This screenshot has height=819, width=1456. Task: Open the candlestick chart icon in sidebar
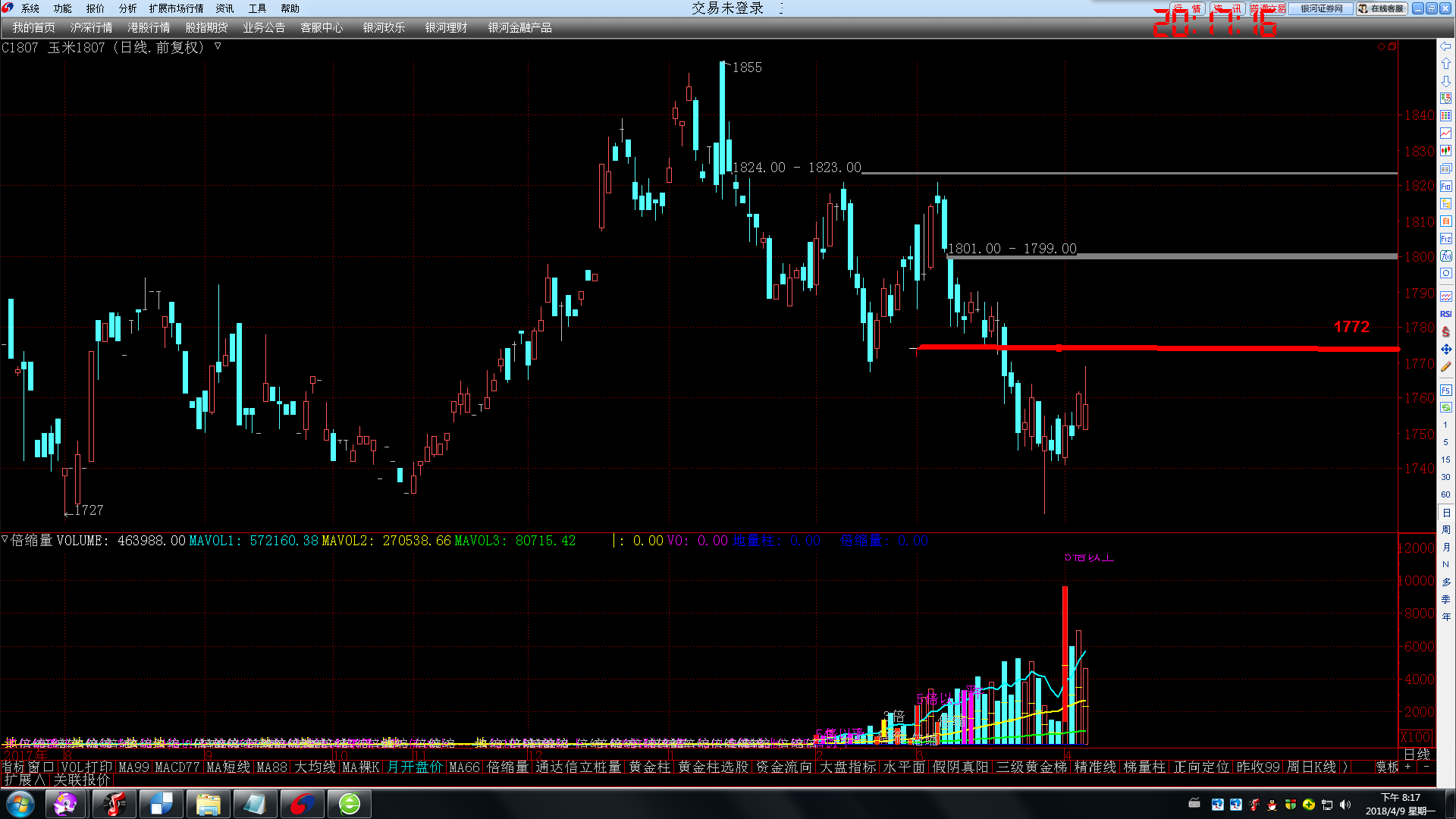tap(1445, 151)
